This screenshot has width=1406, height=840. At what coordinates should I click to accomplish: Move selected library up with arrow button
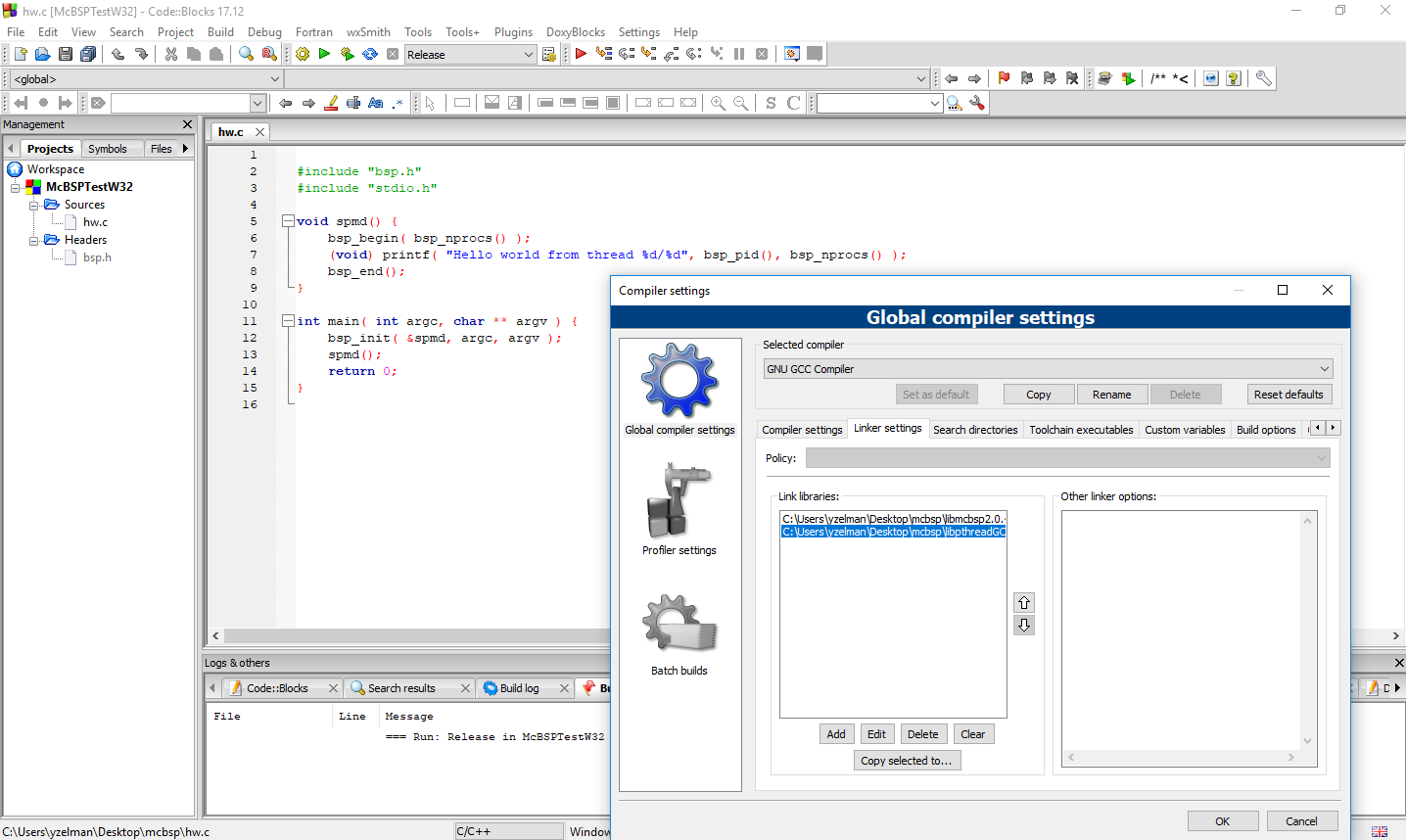pos(1024,602)
